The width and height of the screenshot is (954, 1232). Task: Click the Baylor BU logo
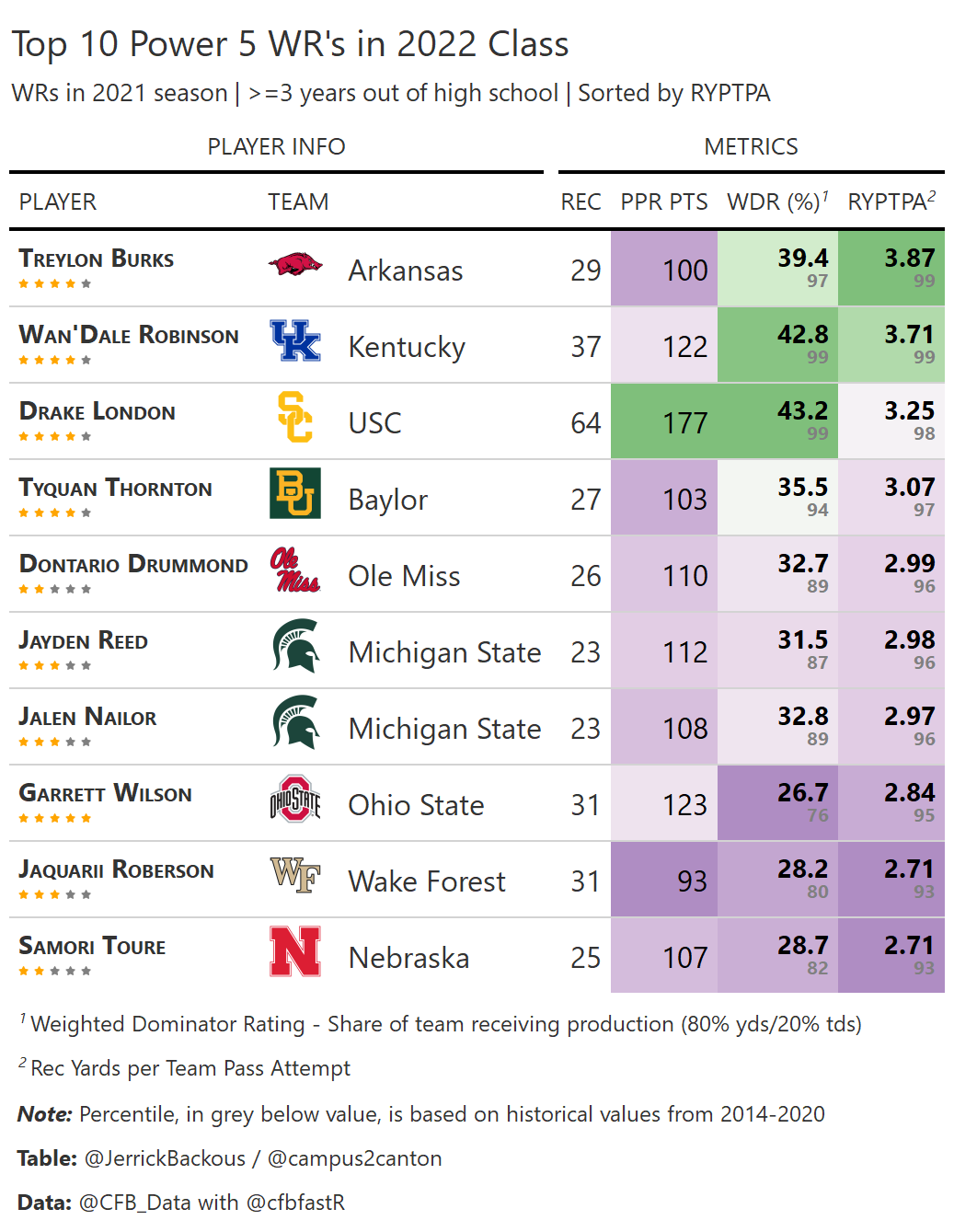coord(295,494)
